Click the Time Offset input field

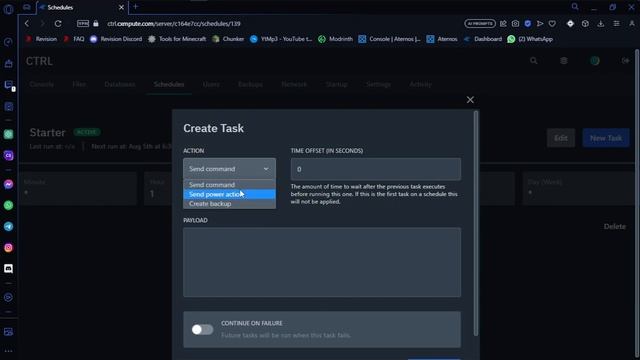pyautogui.click(x=376, y=169)
